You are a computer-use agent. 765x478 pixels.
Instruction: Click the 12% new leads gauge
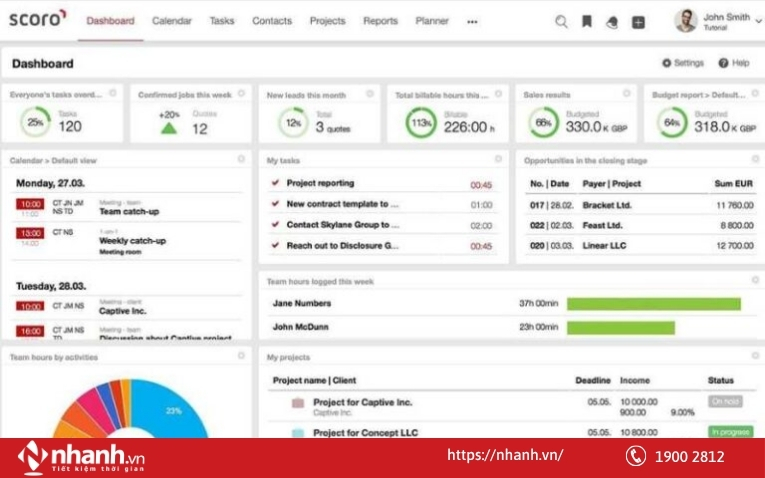pos(293,123)
